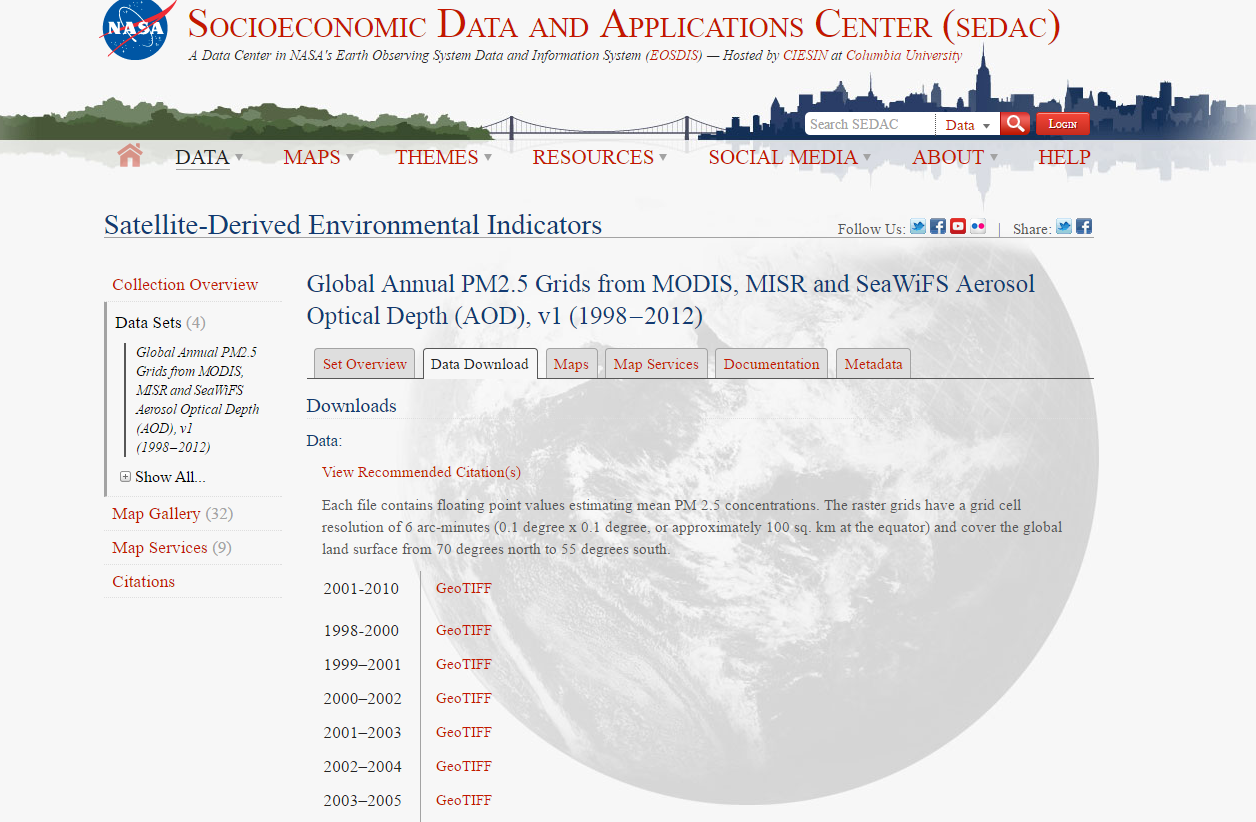Go to the home page icon
The image size is (1256, 822).
(x=130, y=155)
